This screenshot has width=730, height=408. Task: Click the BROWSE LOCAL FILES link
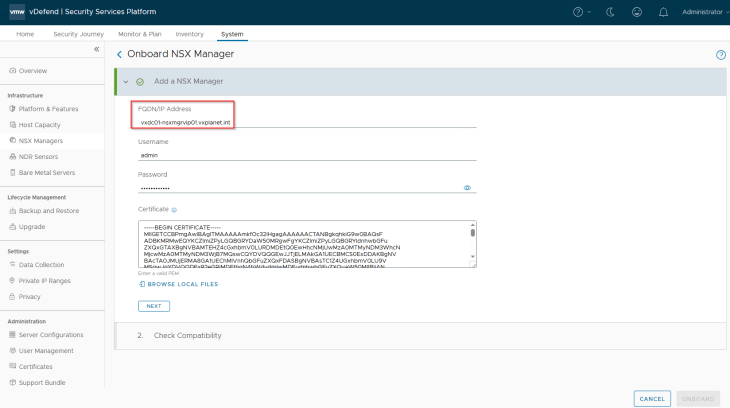pos(178,284)
